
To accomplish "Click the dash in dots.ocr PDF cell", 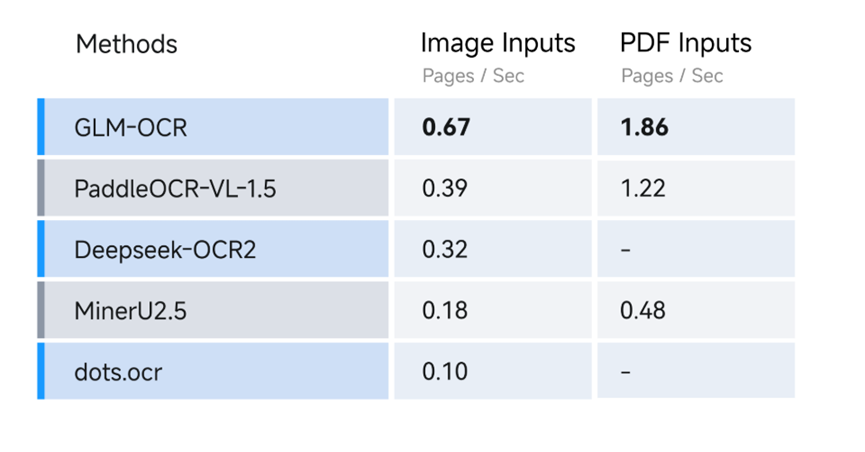I will (626, 372).
